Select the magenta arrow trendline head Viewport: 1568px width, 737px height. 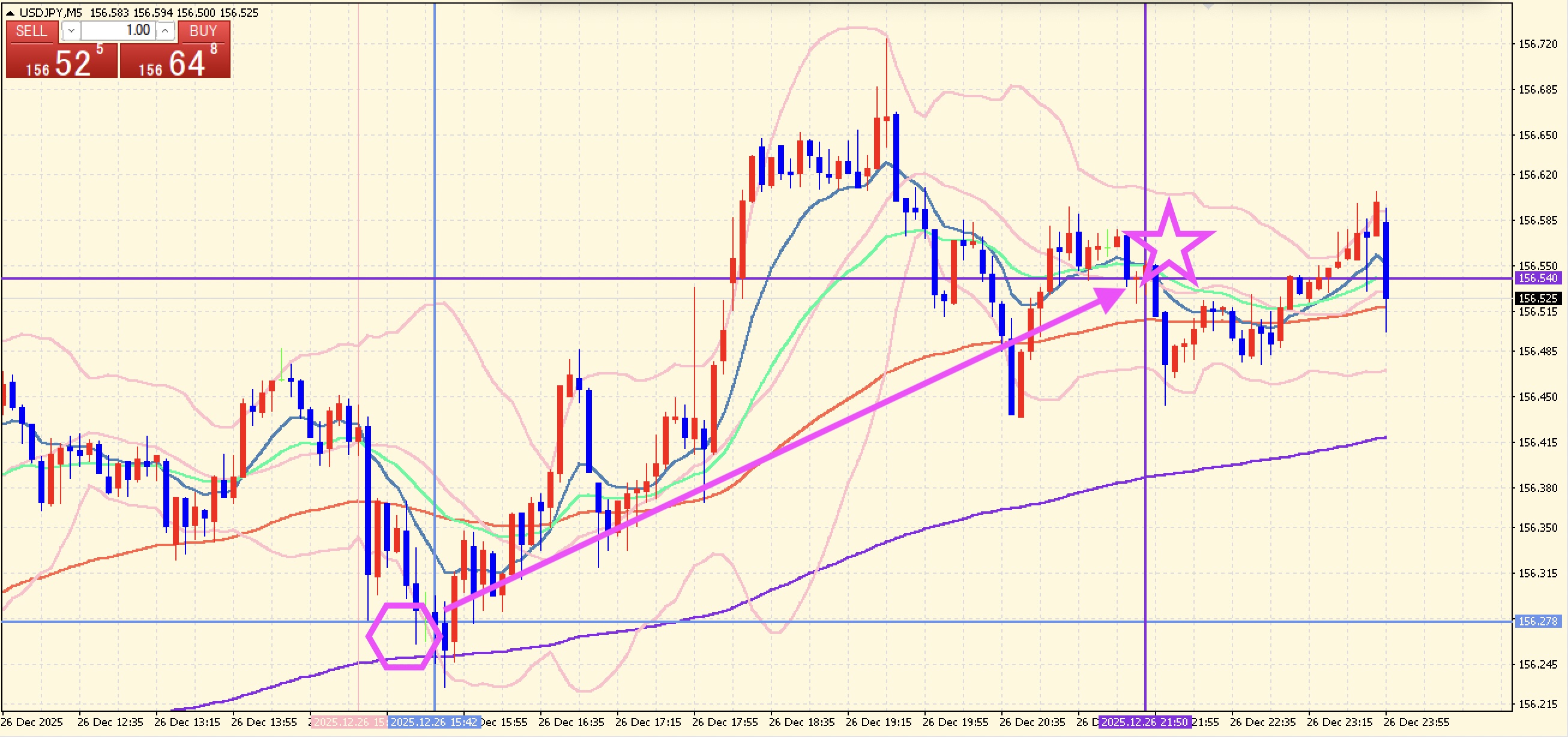(x=1109, y=298)
